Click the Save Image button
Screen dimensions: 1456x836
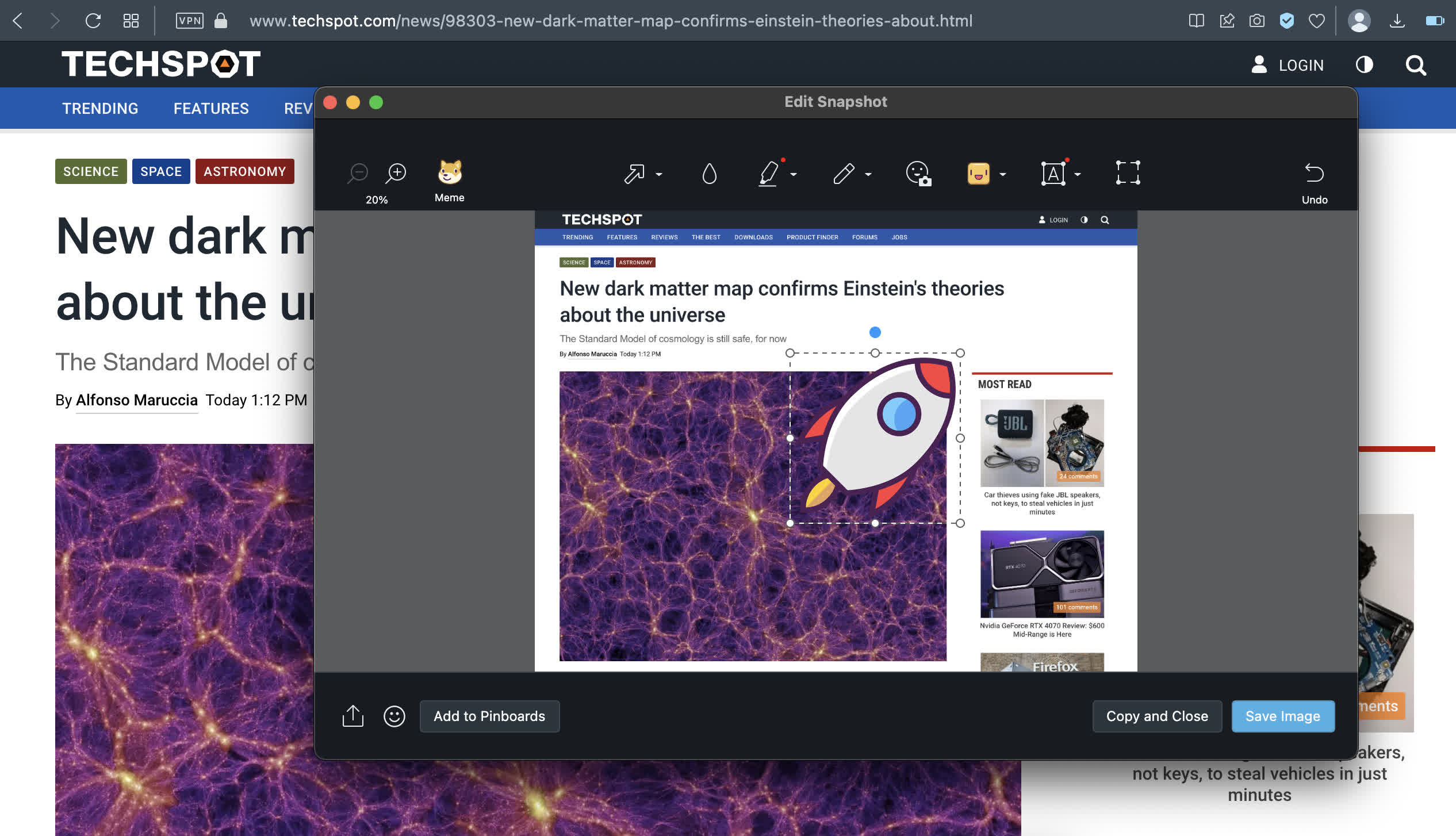pos(1282,716)
